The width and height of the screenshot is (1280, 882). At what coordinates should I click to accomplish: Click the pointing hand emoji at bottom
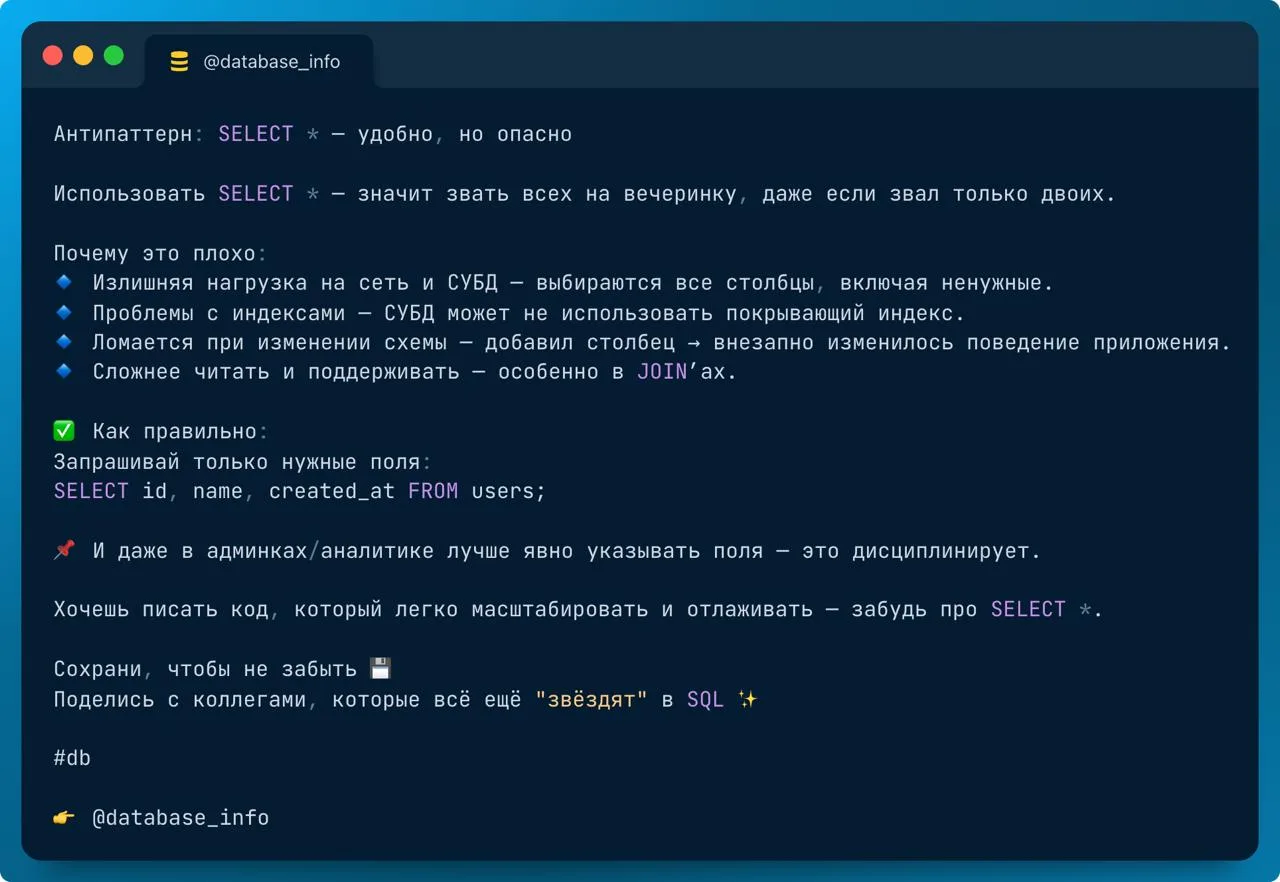click(64, 818)
